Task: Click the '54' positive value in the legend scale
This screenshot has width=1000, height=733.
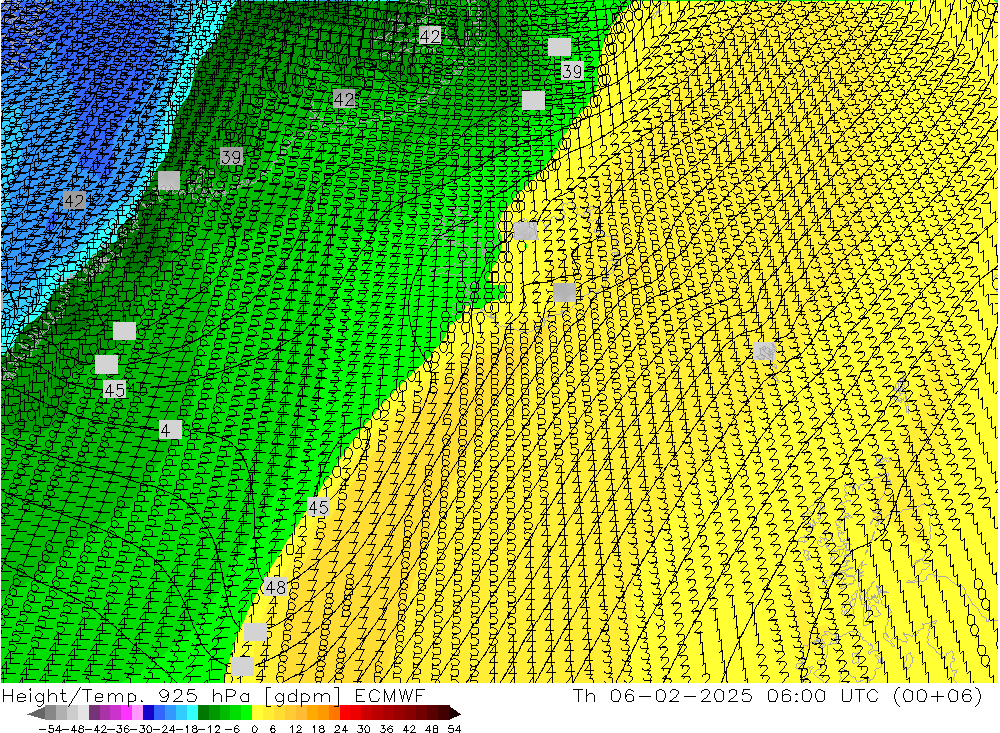Action: pos(454,729)
